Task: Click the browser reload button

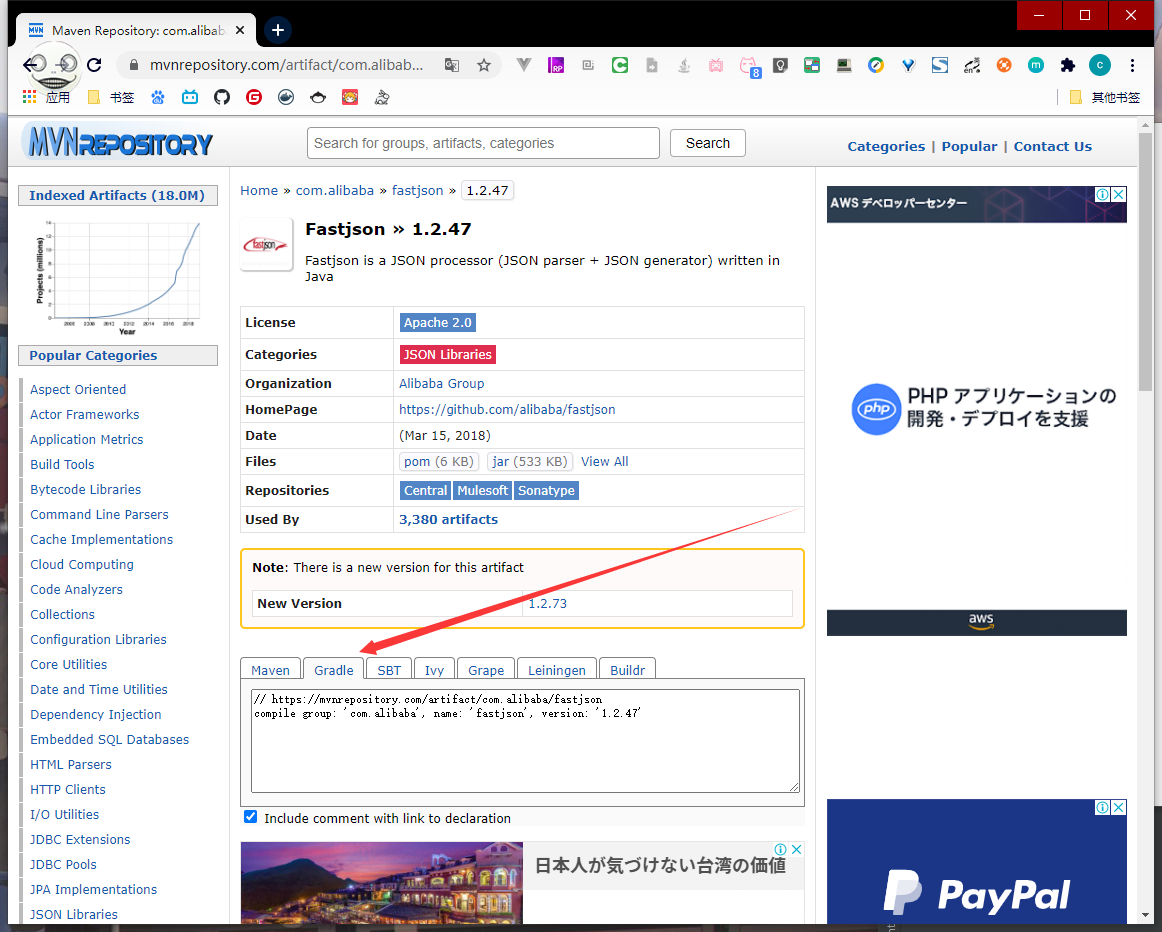Action: point(94,65)
